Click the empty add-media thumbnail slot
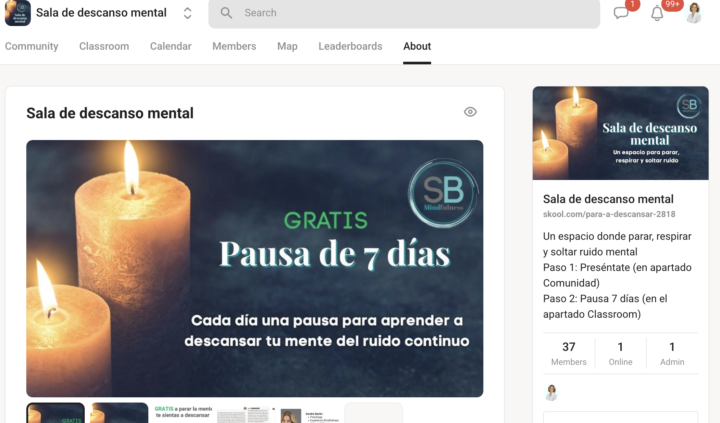720x423 pixels. 374,413
